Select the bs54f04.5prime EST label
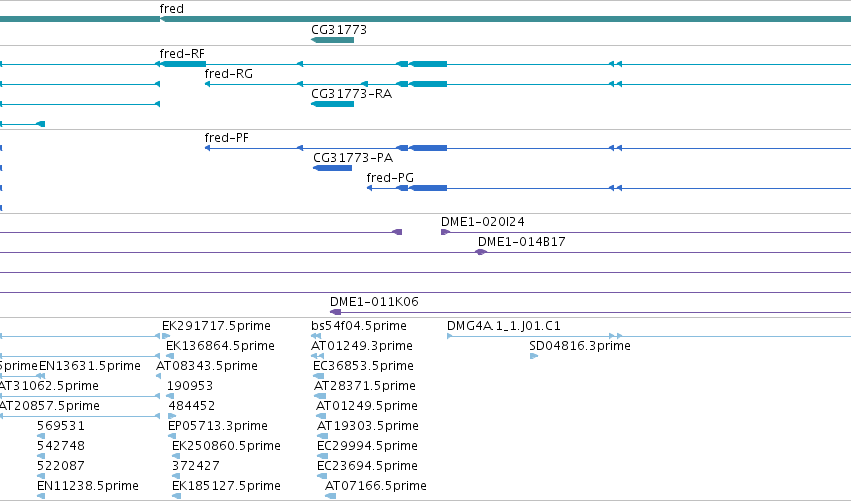 (359, 326)
